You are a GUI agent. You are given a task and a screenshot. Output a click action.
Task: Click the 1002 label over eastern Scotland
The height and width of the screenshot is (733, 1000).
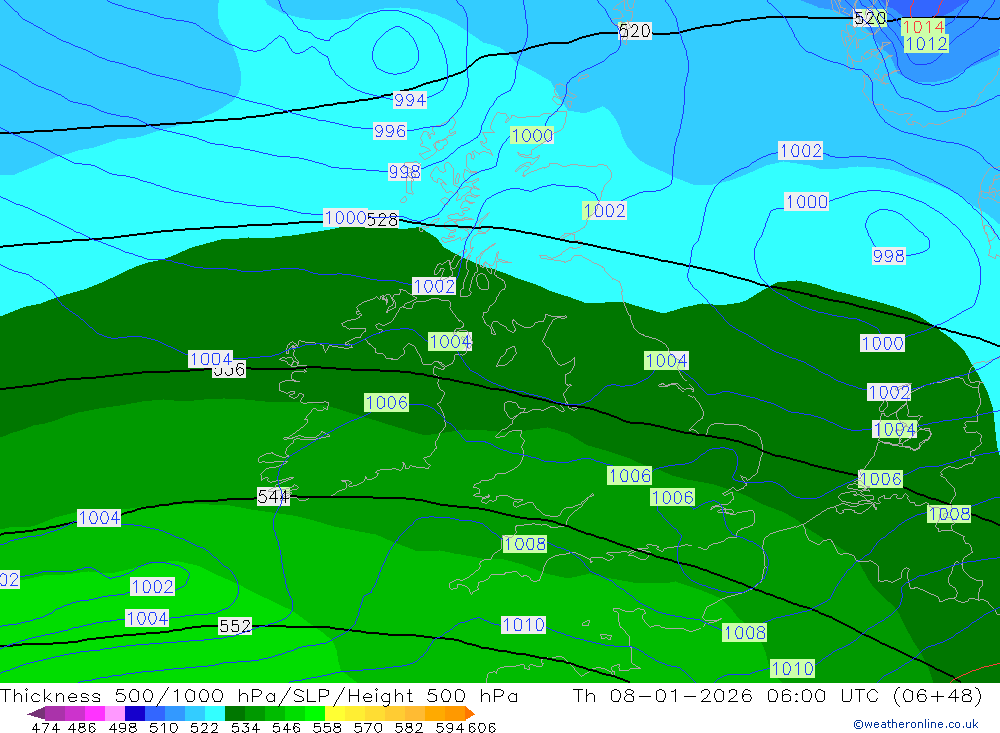click(605, 211)
